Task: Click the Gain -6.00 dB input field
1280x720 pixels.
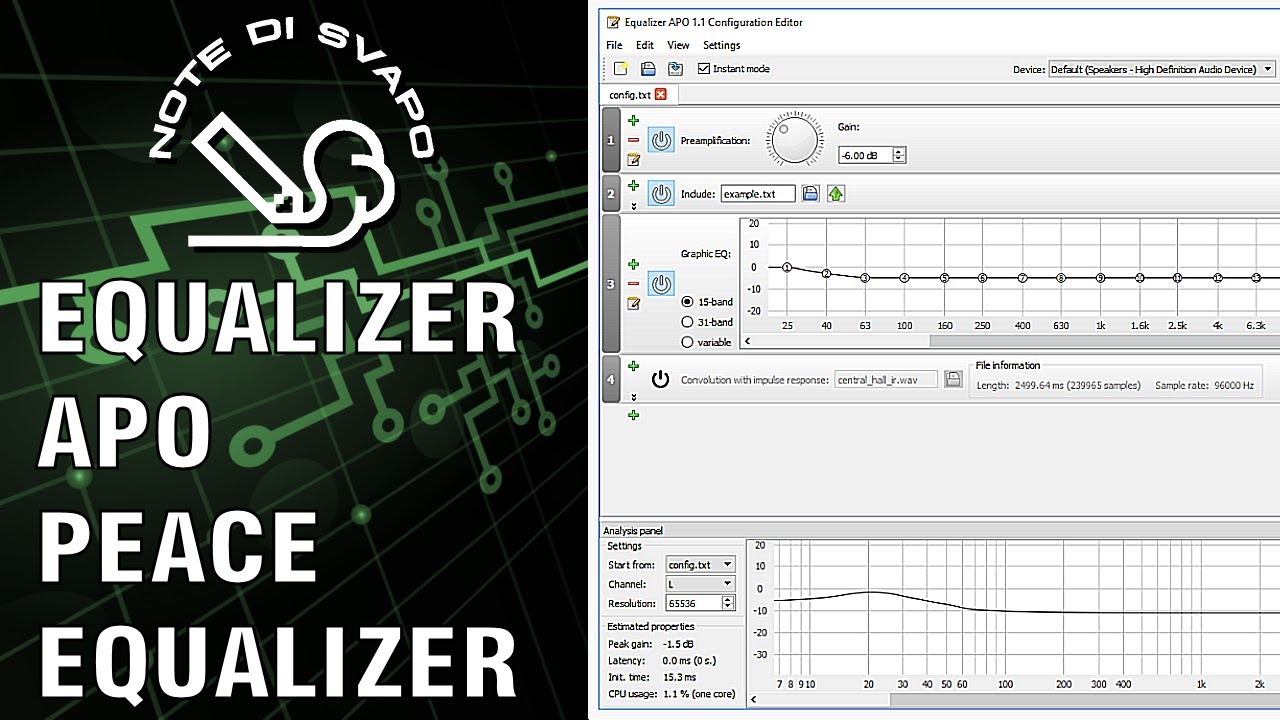Action: (x=865, y=155)
